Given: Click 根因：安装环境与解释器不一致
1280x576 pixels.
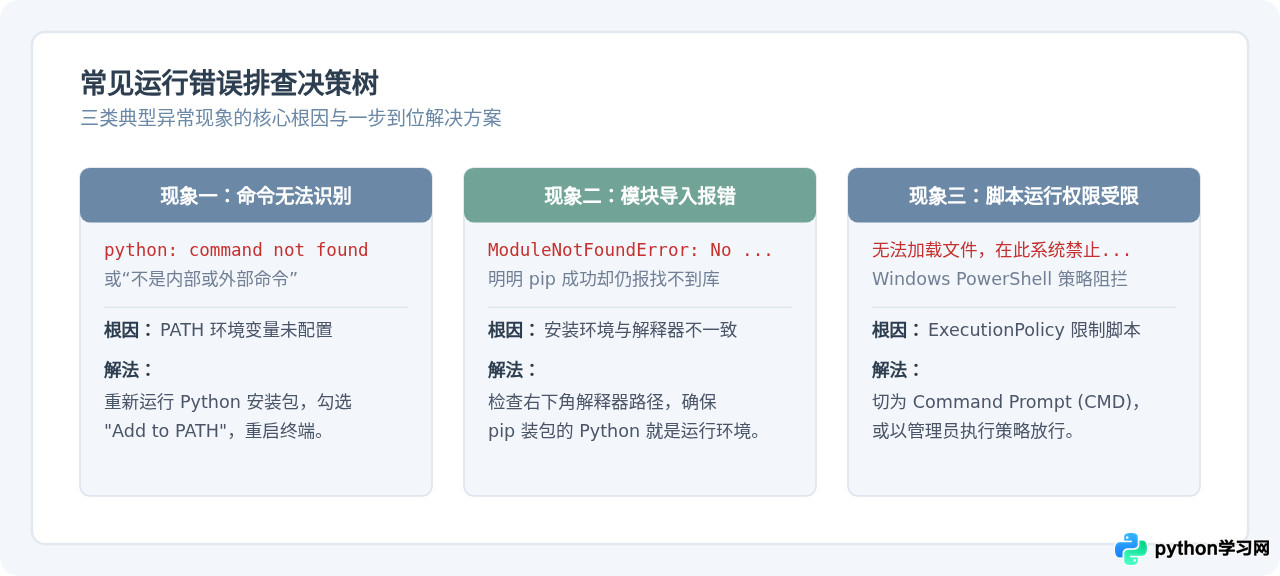Looking at the screenshot, I should pyautogui.click(x=613, y=330).
